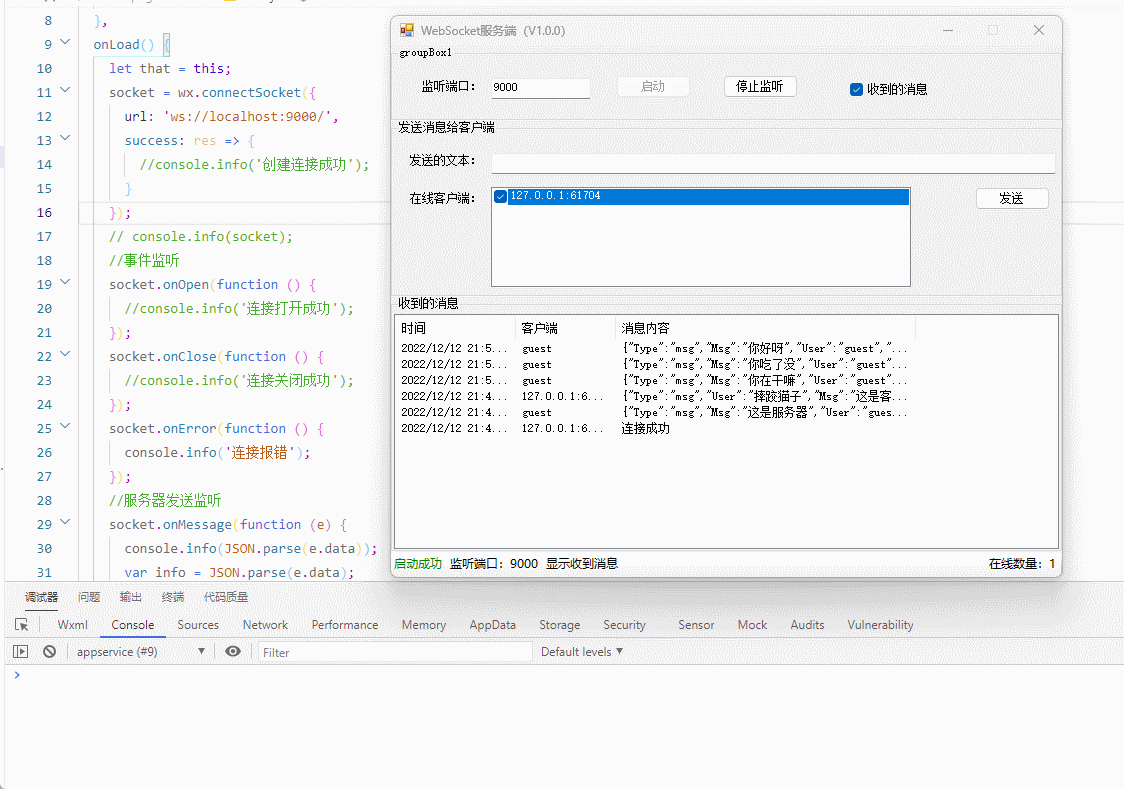
Task: Click the 发送 button
Action: [1012, 198]
